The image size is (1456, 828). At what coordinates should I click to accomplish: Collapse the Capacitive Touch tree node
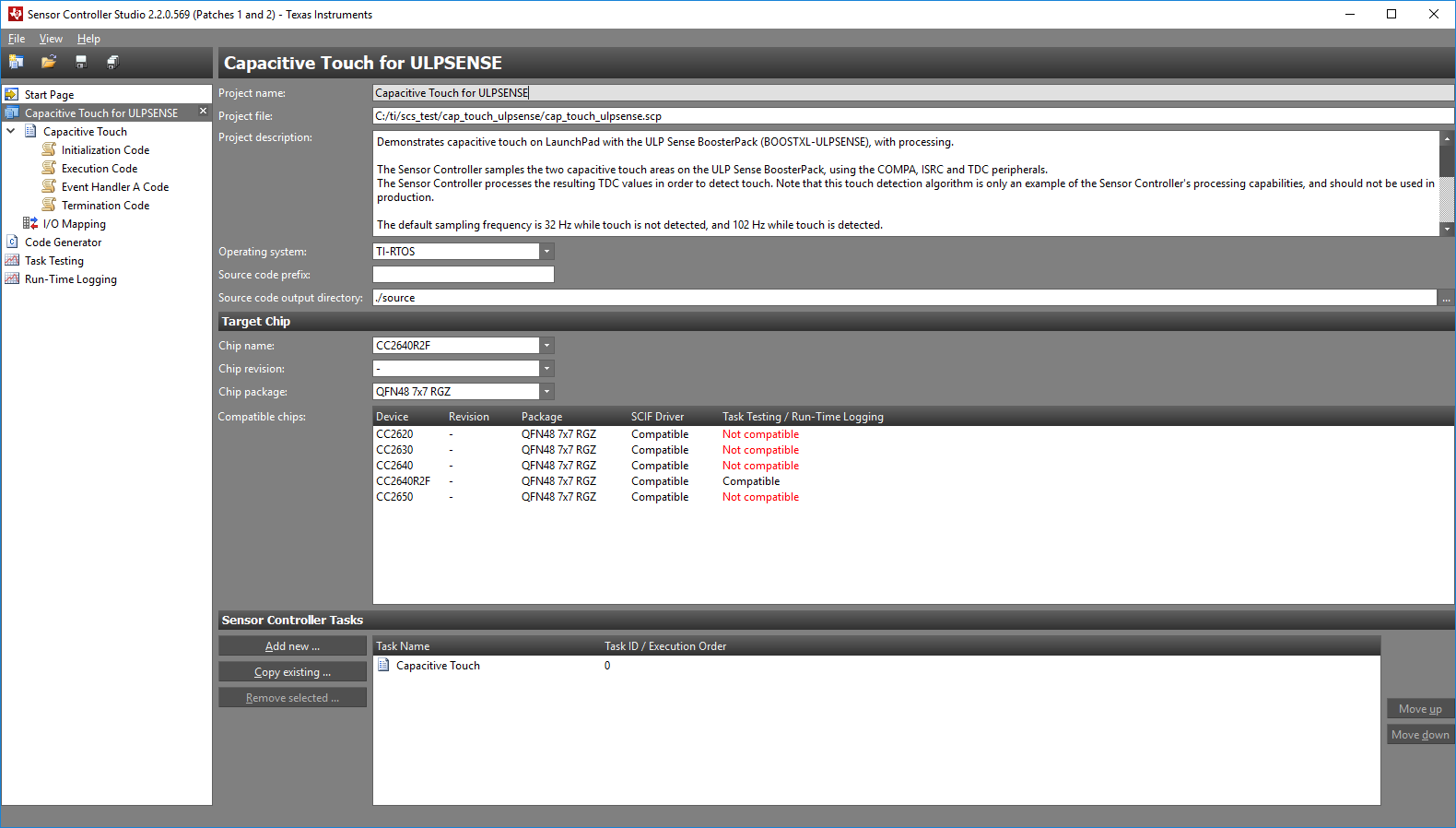tap(11, 132)
